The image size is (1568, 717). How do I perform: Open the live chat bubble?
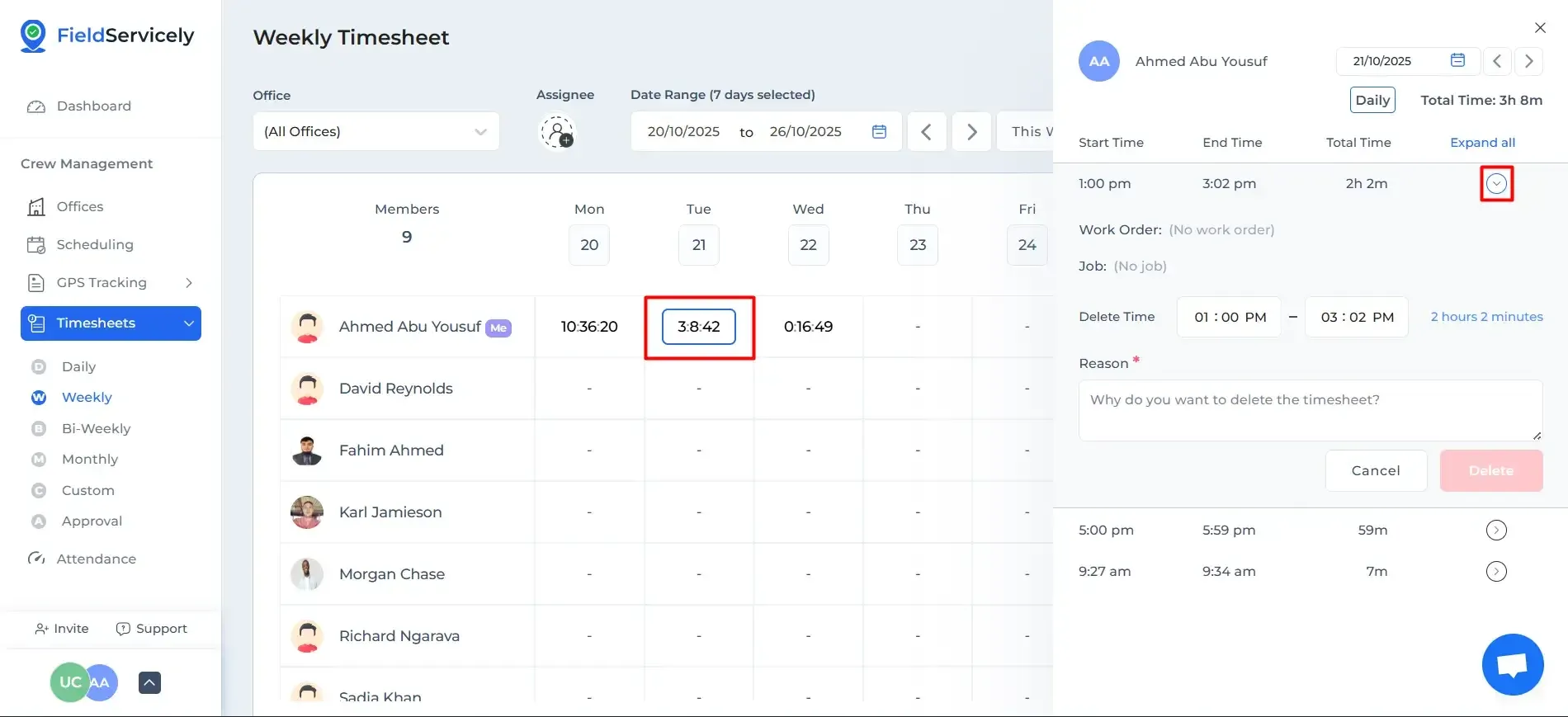coord(1512,664)
